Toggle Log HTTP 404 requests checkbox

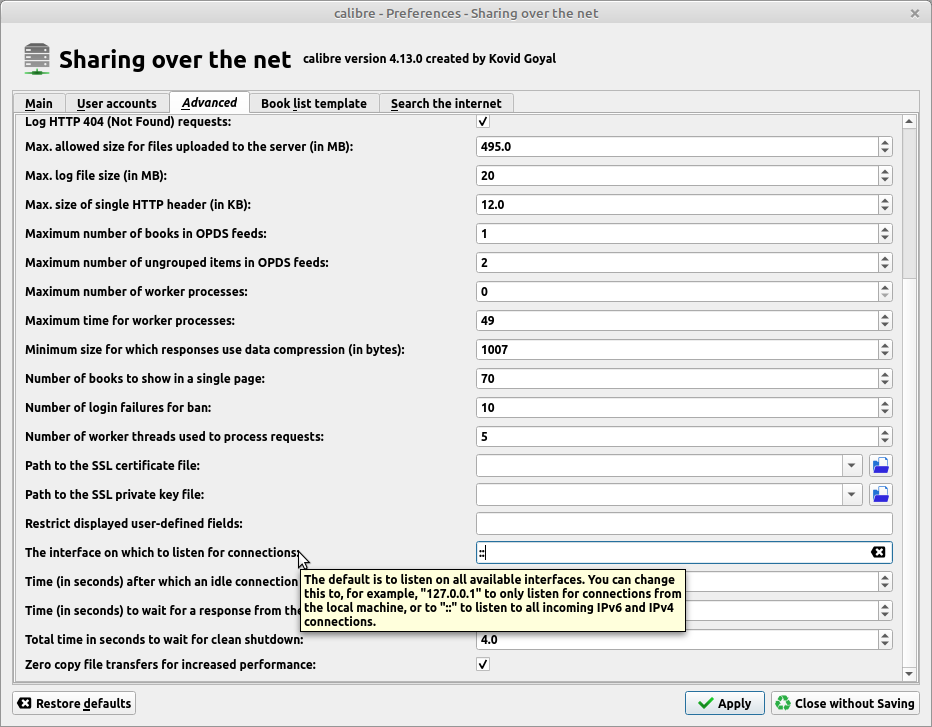483,121
